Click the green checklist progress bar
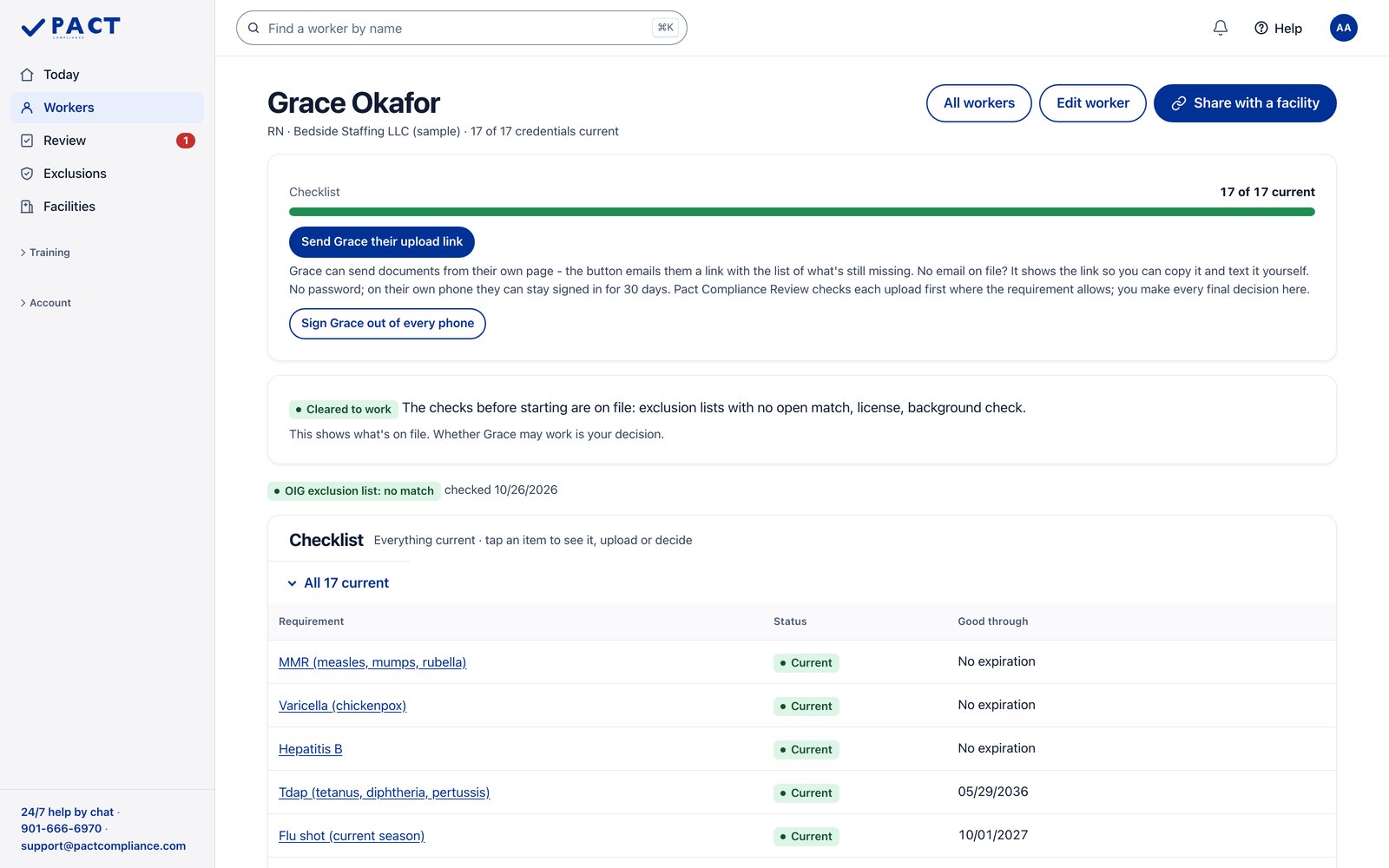The width and height of the screenshot is (1389, 868). pyautogui.click(x=802, y=212)
